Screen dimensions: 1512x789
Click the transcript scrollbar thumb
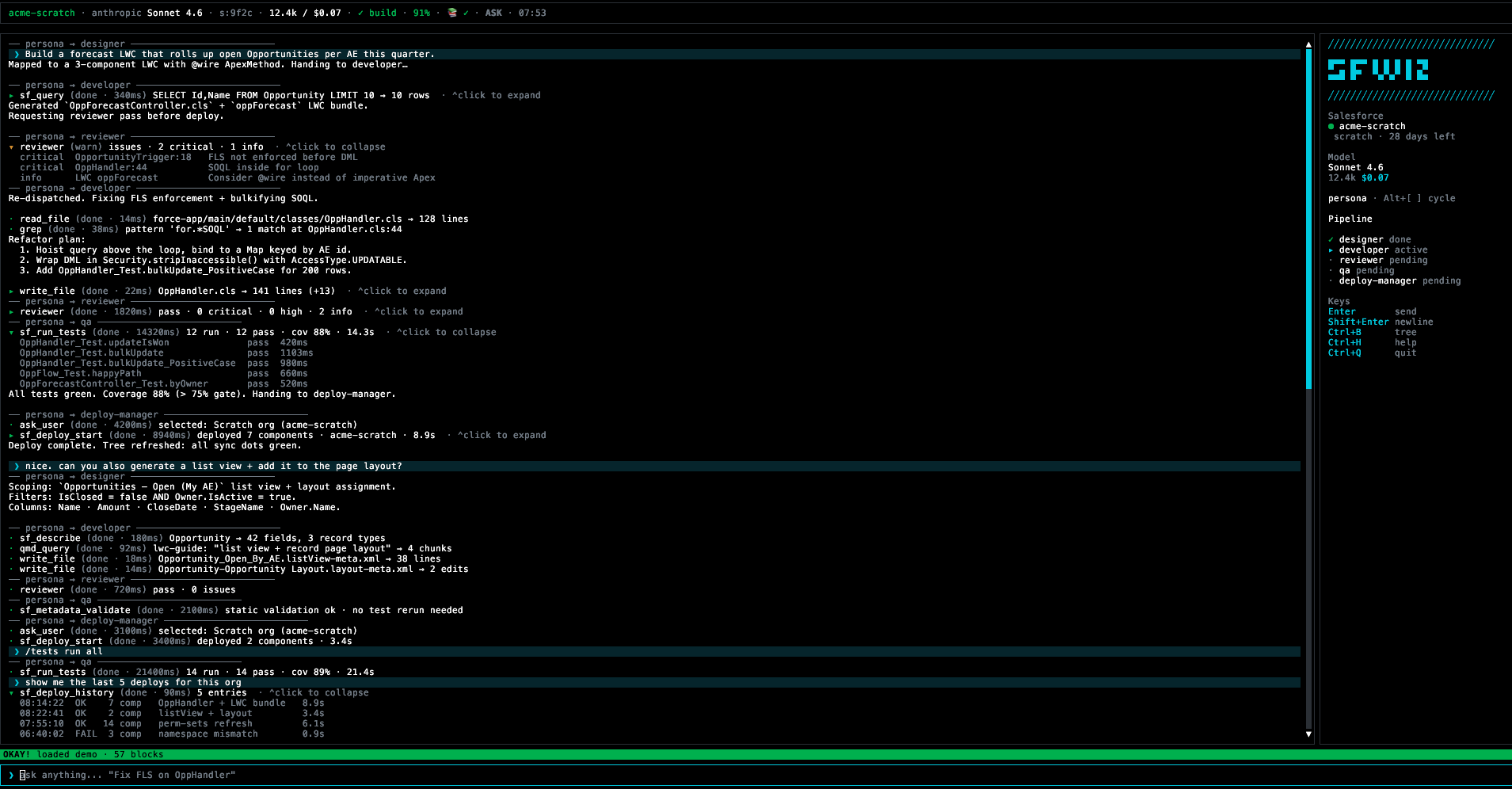(1308, 219)
